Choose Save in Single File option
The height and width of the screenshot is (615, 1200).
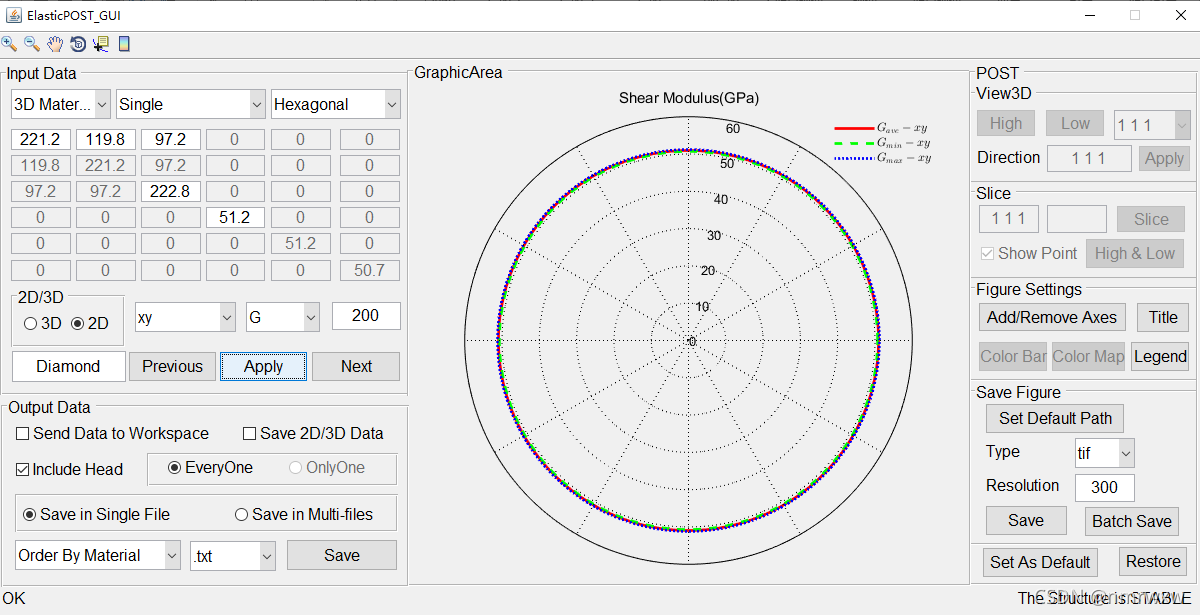pyautogui.click(x=30, y=515)
